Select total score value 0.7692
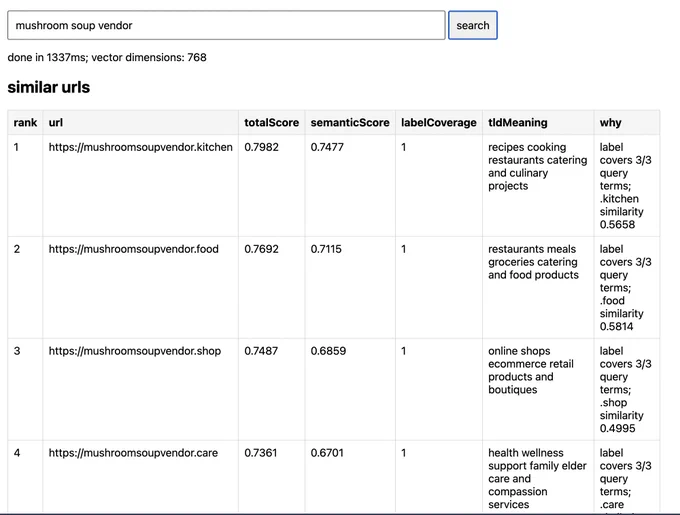The image size is (680, 515). (x=262, y=249)
